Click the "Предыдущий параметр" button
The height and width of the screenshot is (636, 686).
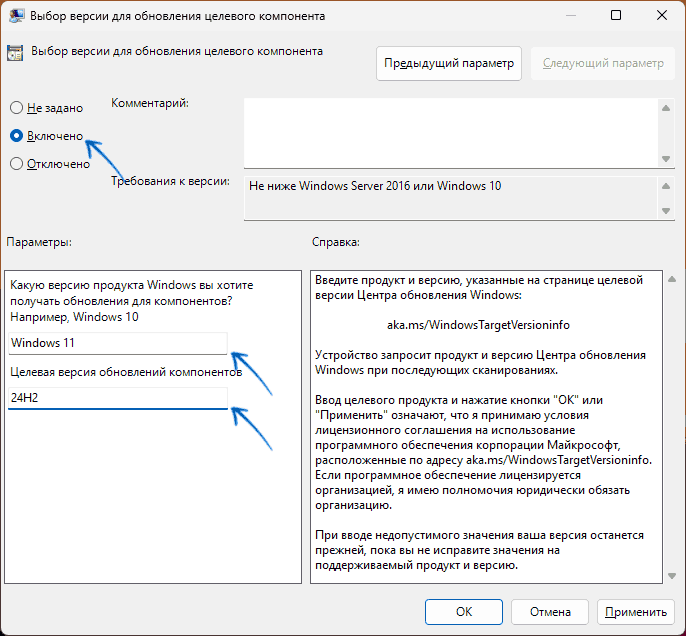(448, 63)
